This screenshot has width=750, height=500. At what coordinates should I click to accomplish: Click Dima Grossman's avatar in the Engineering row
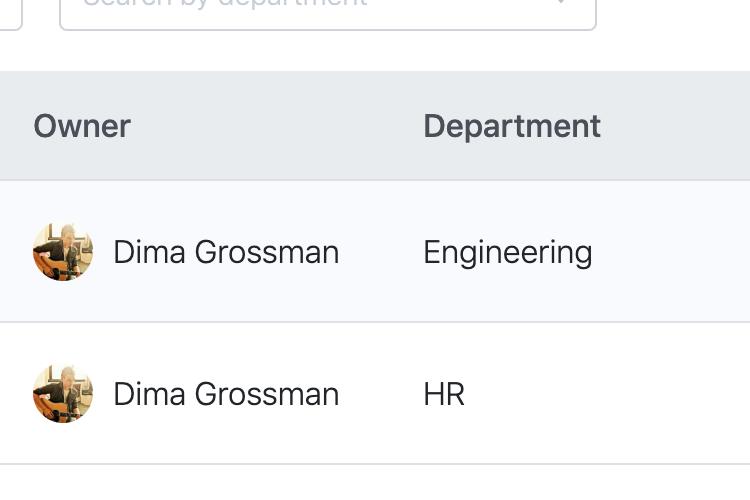(x=63, y=252)
